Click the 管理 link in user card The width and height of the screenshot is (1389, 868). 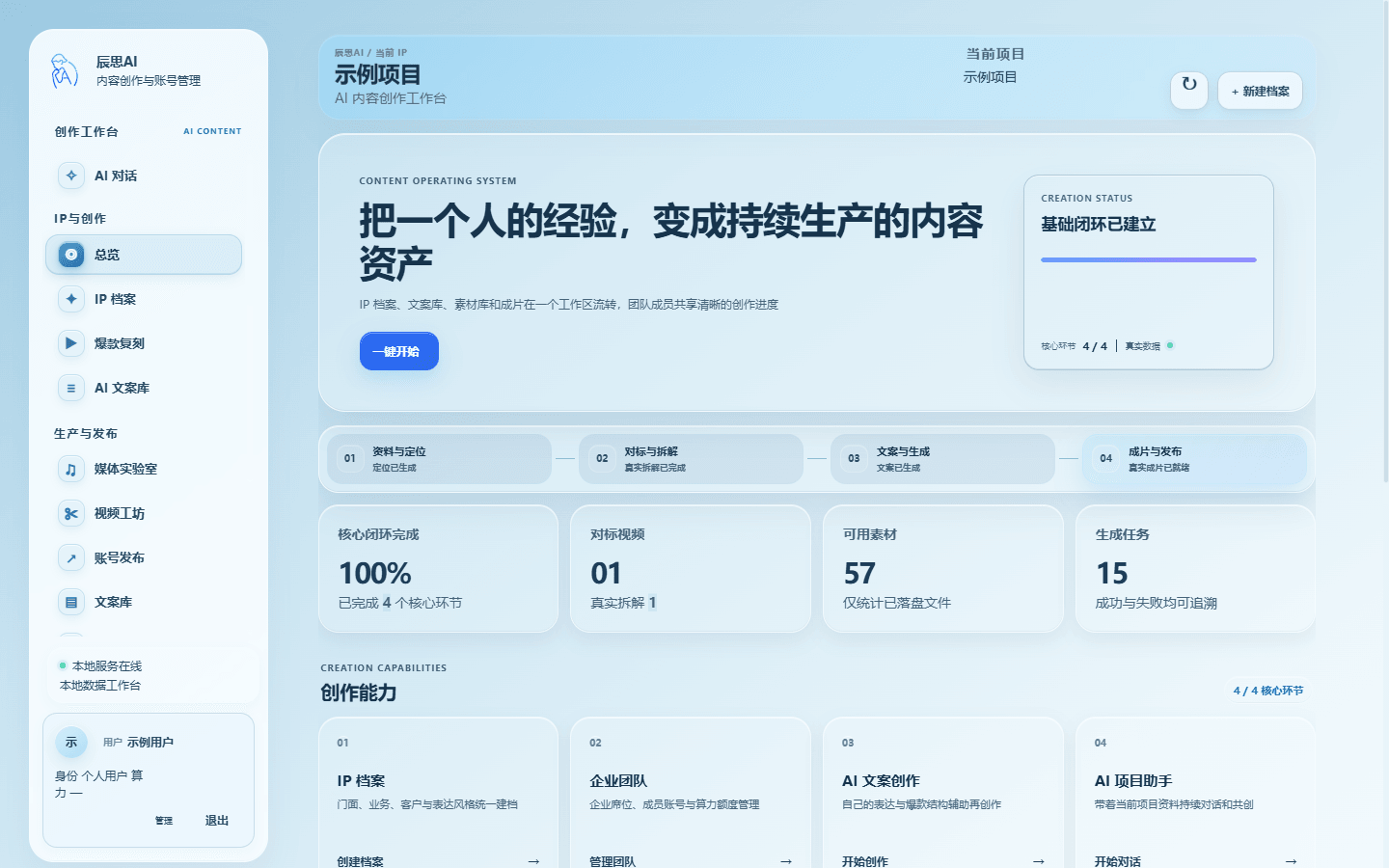tap(164, 821)
